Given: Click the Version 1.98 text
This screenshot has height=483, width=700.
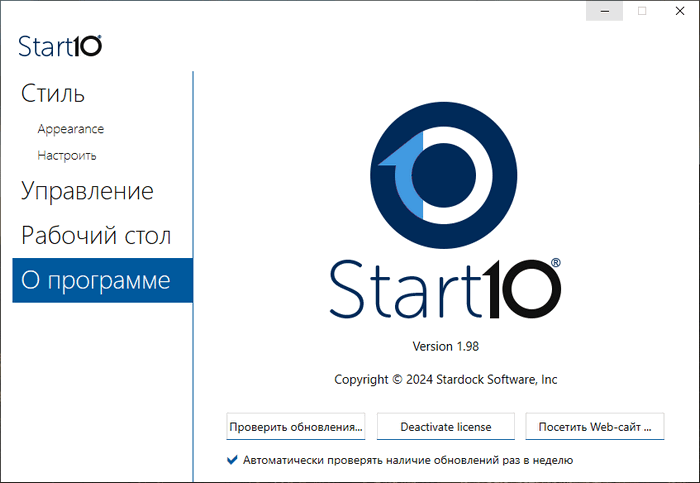Looking at the screenshot, I should (x=446, y=346).
